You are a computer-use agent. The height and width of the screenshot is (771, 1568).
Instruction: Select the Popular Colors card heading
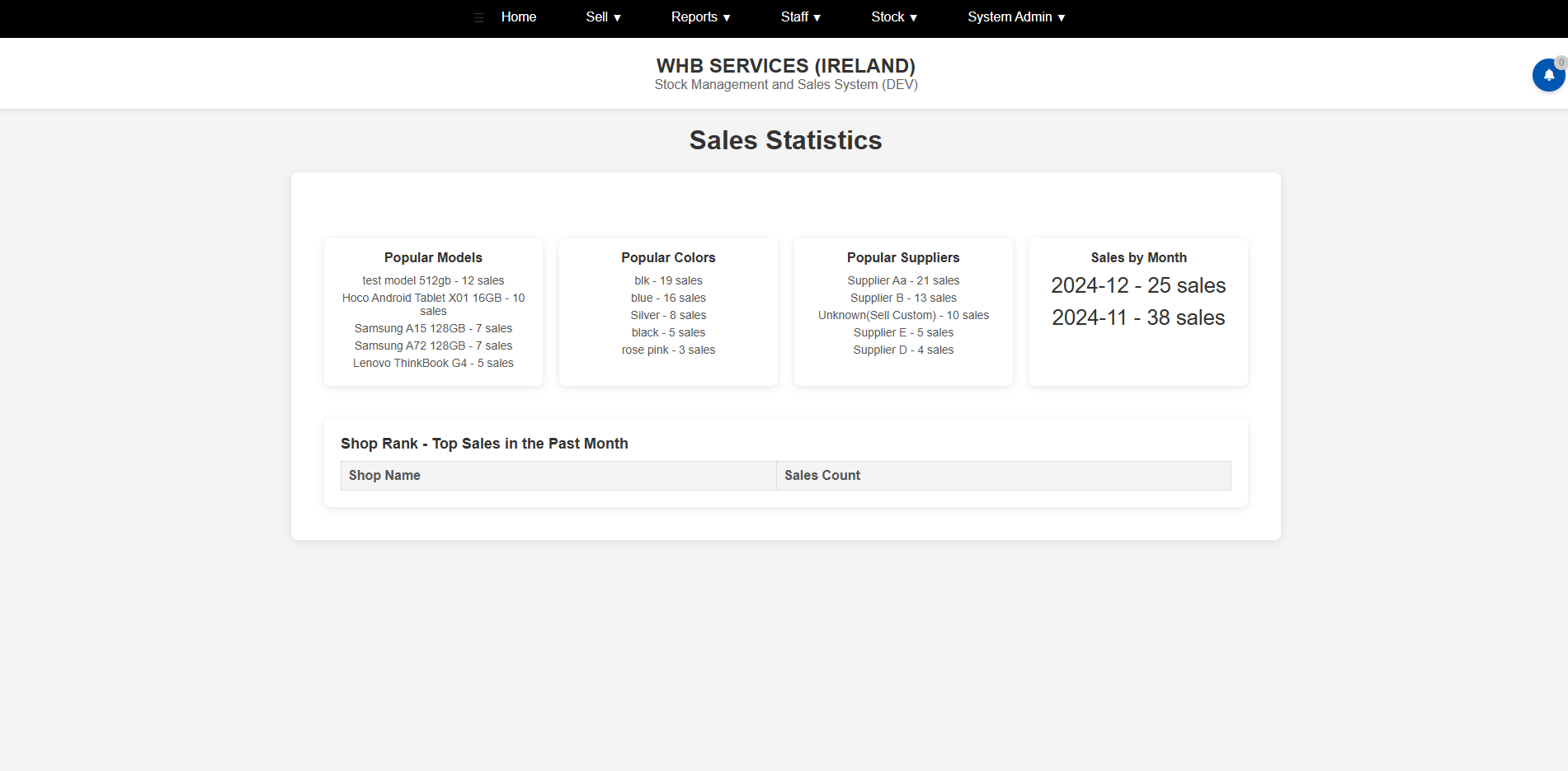pyautogui.click(x=668, y=258)
